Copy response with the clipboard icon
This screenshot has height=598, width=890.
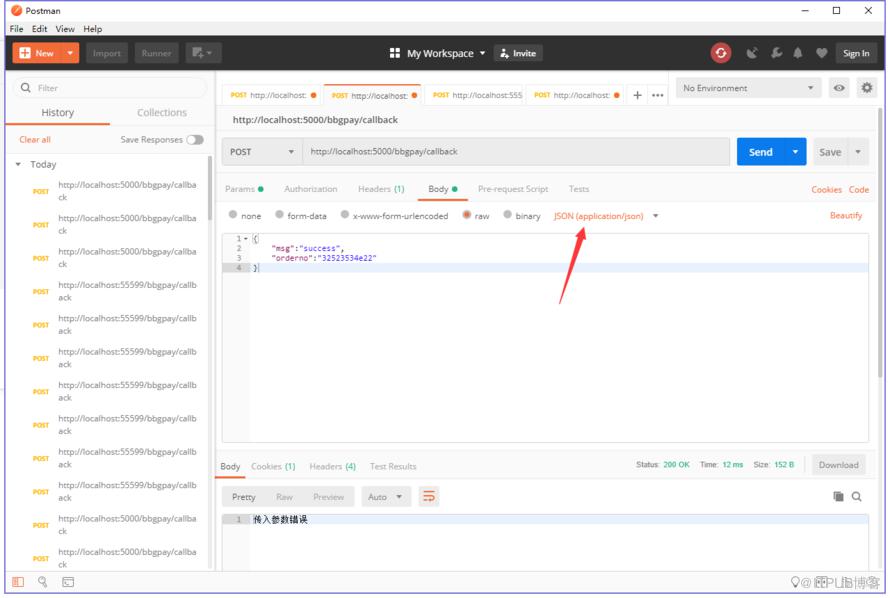click(838, 497)
